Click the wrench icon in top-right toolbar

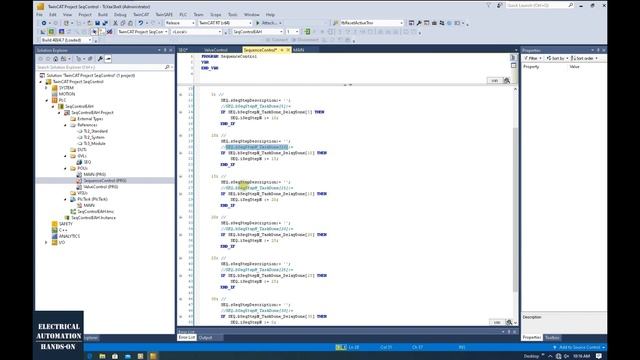coord(419,23)
